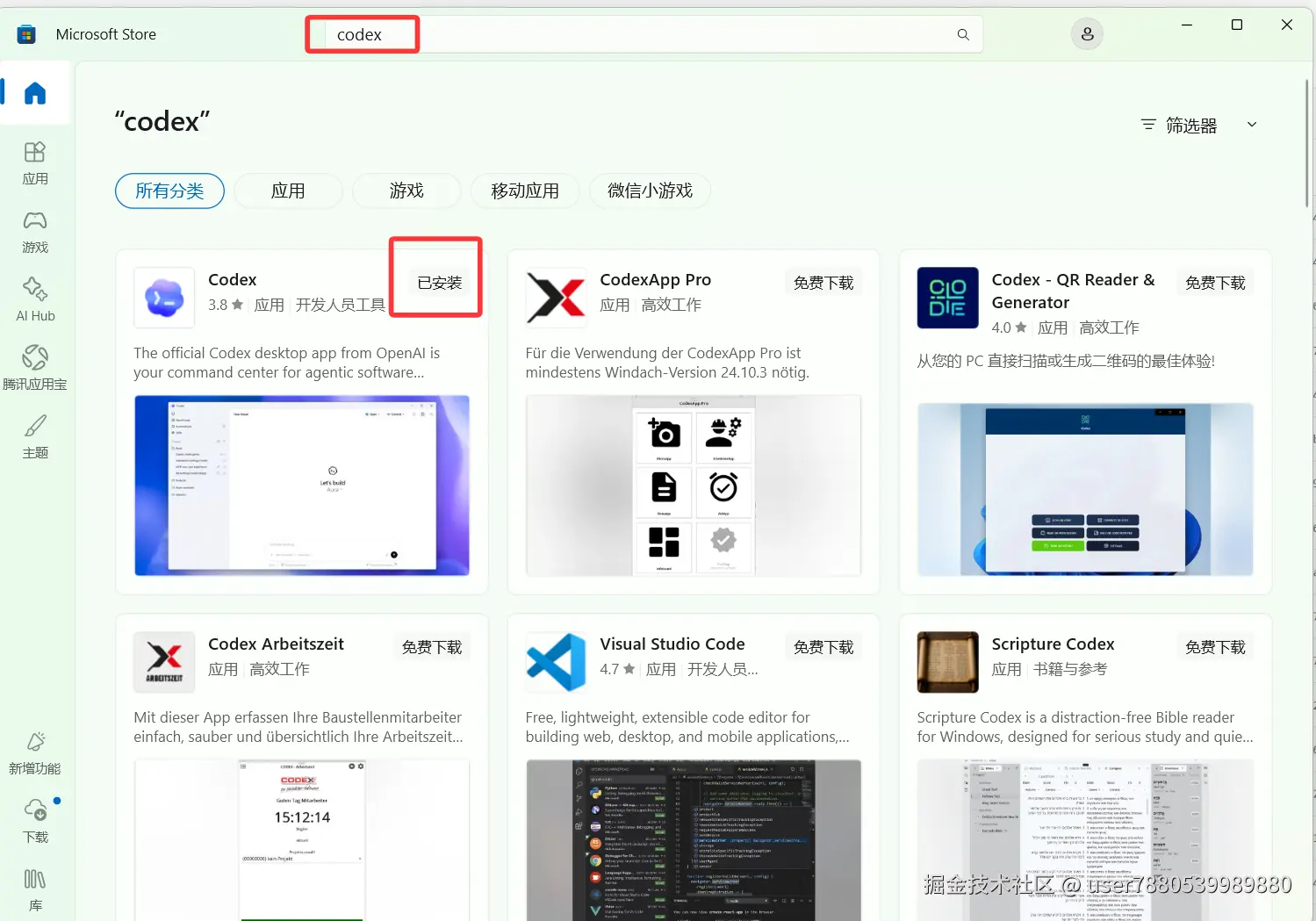Open the 游戏 section in the sidebar
This screenshot has height=921, width=1316.
click(35, 232)
